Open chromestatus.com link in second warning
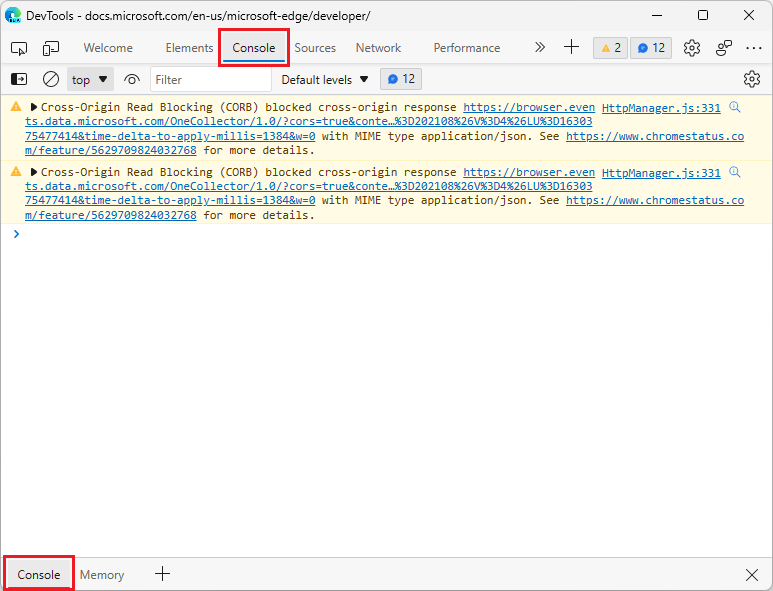The image size is (773, 591). point(655,201)
